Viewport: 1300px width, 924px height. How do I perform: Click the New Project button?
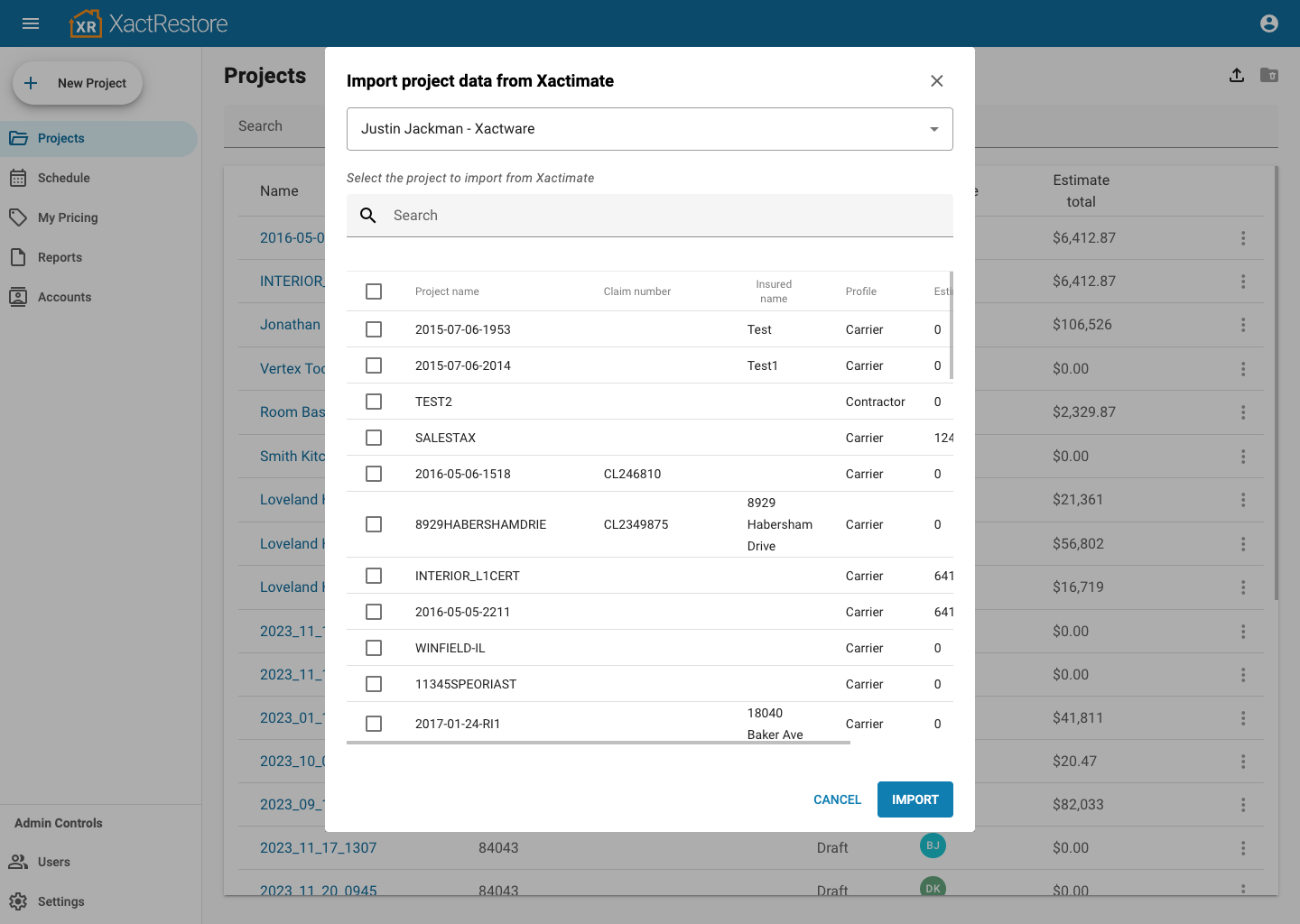coord(78,83)
